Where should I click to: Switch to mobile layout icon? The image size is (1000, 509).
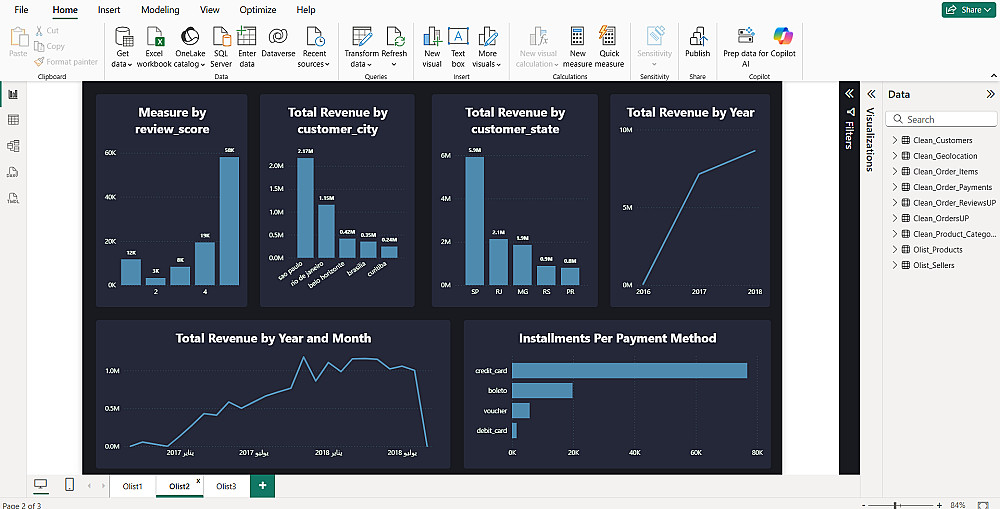[x=70, y=485]
